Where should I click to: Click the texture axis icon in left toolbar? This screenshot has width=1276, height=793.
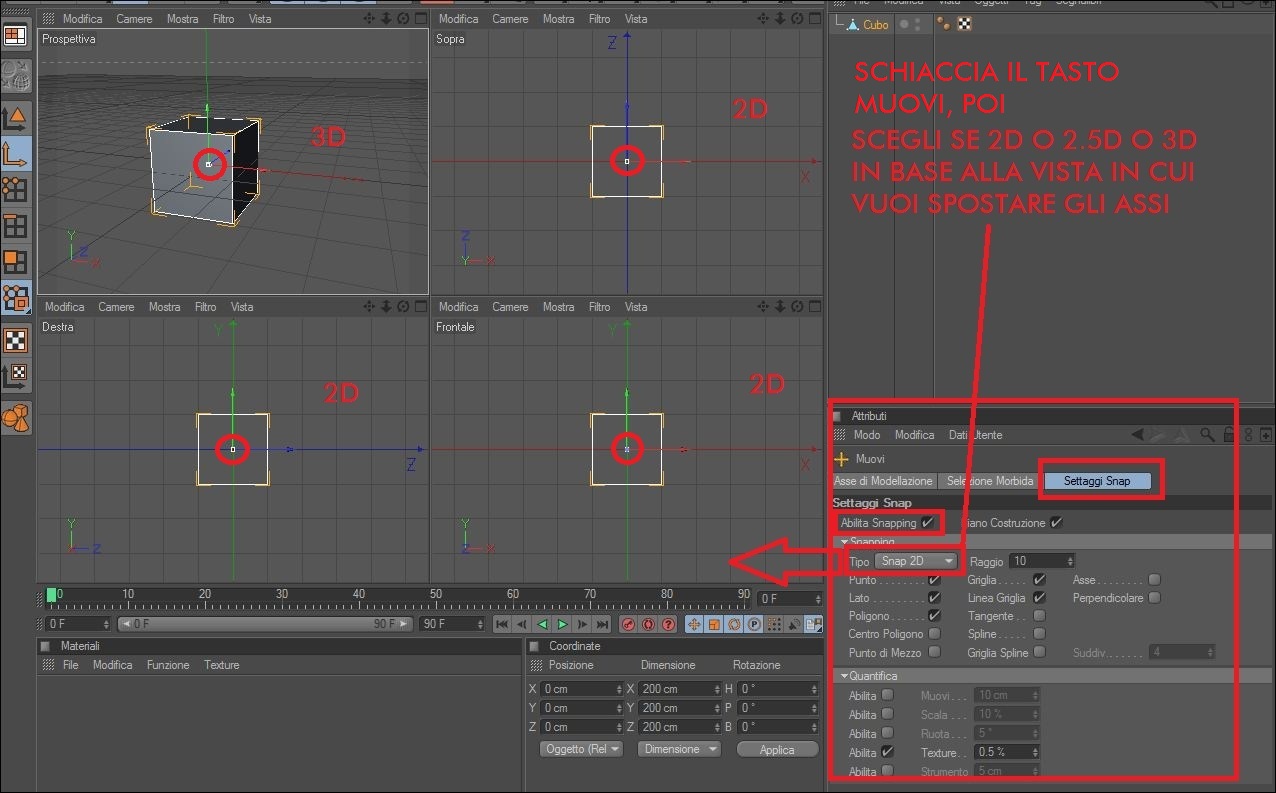[x=15, y=376]
